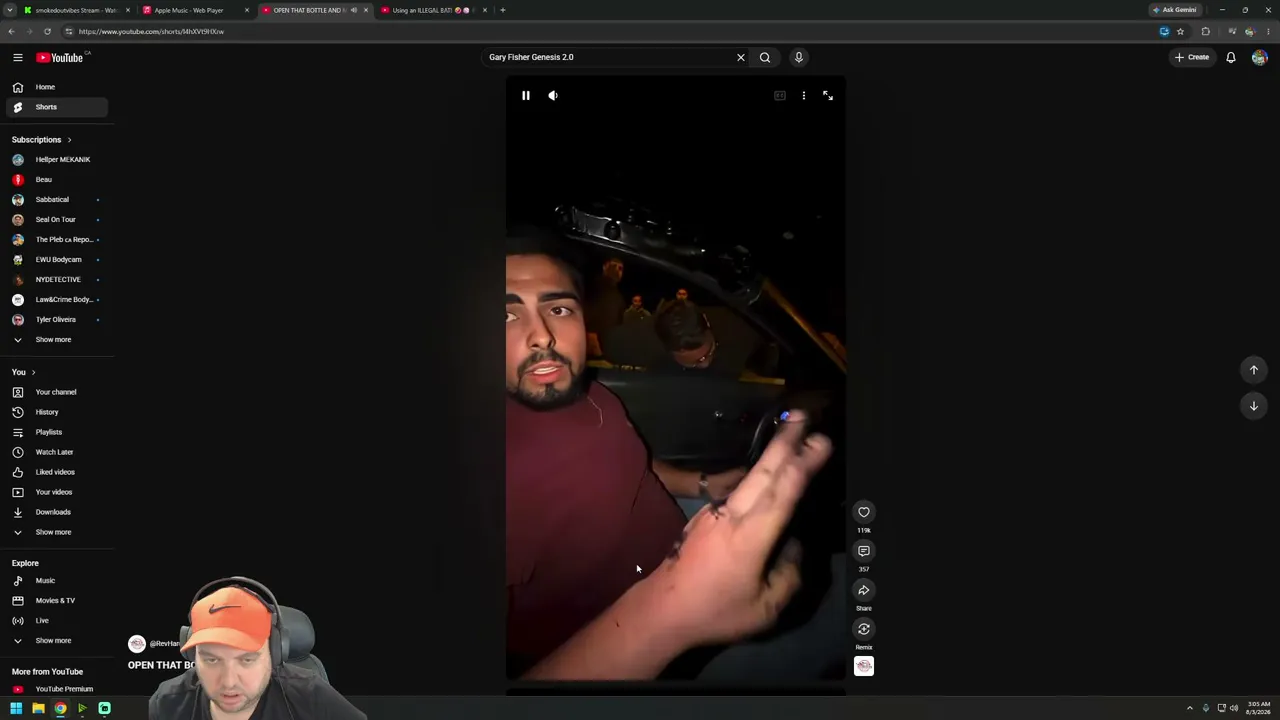This screenshot has width=1280, height=720.
Task: Expand the Subscriptions section header
Action: (x=42, y=140)
